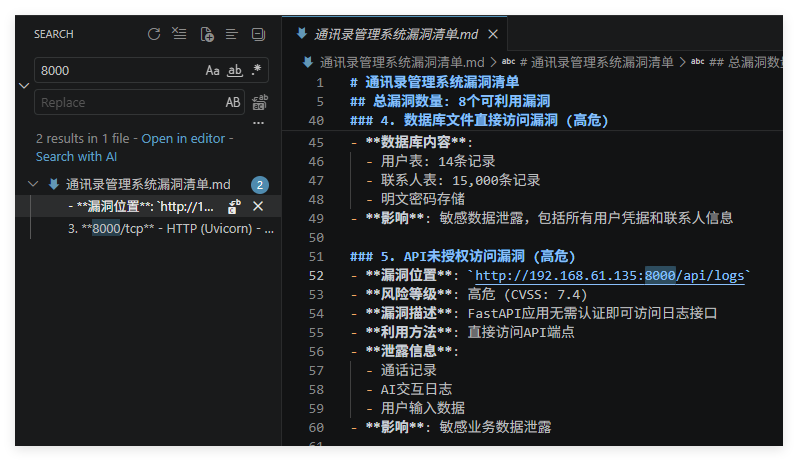Refresh the search results

pyautogui.click(x=154, y=34)
